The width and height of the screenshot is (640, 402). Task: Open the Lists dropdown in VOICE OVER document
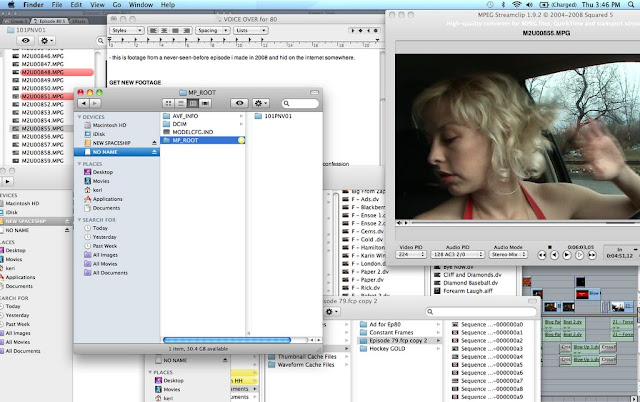point(250,31)
